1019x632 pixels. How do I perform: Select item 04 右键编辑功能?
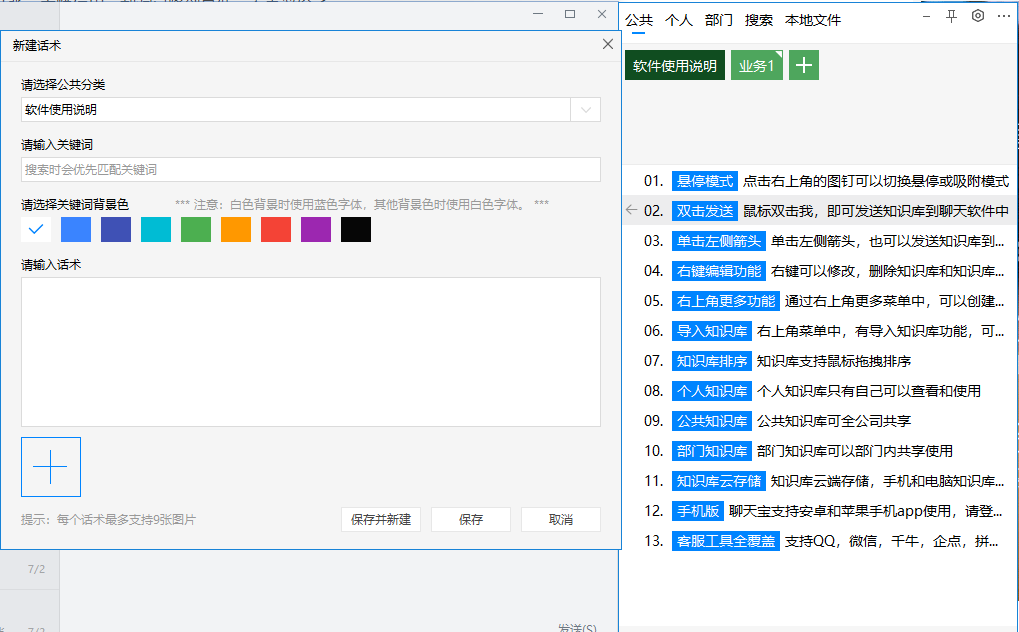[819, 270]
